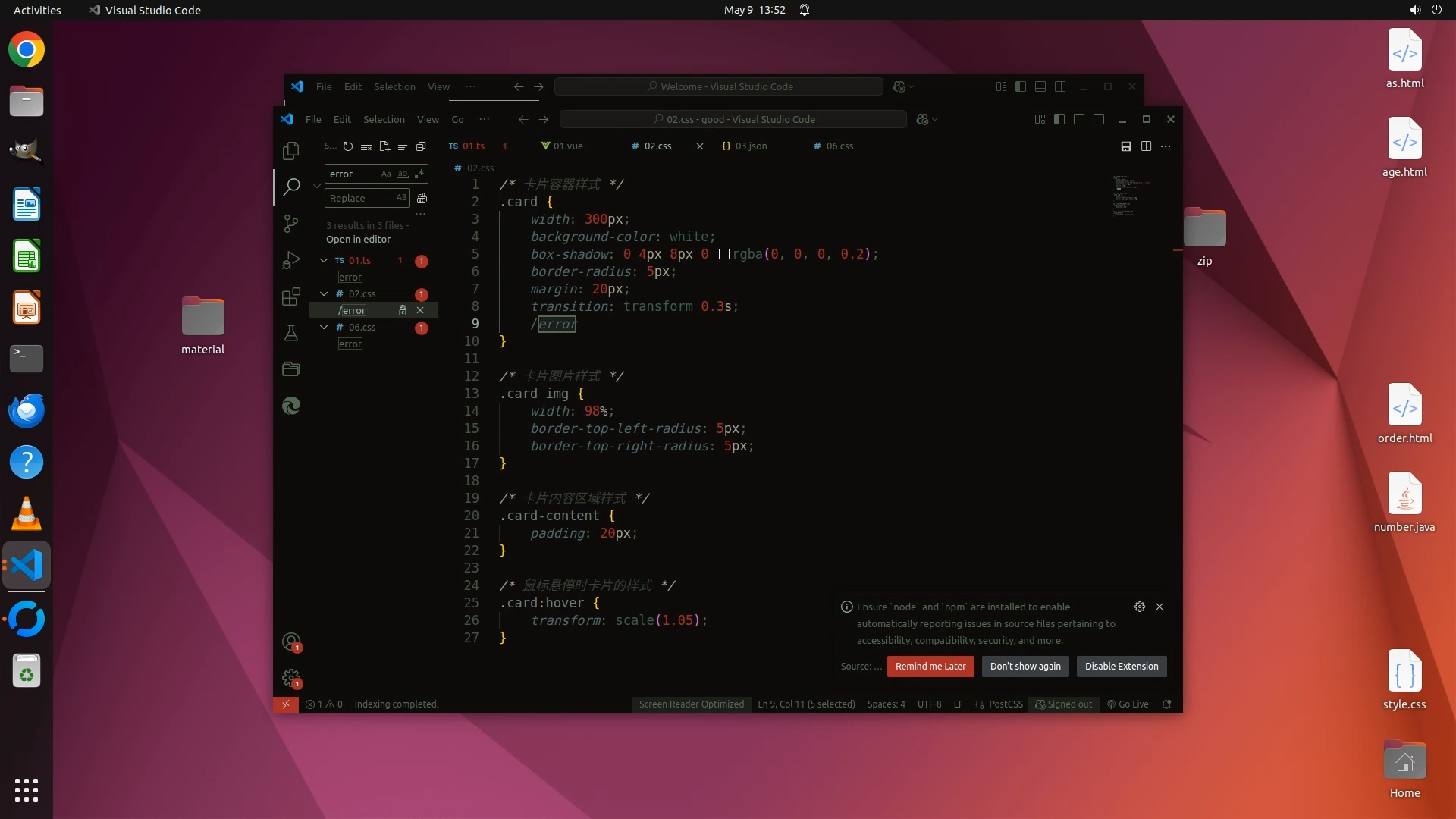This screenshot has width=1456, height=819.
Task: Click Split Editor Right icon
Action: point(1146,146)
